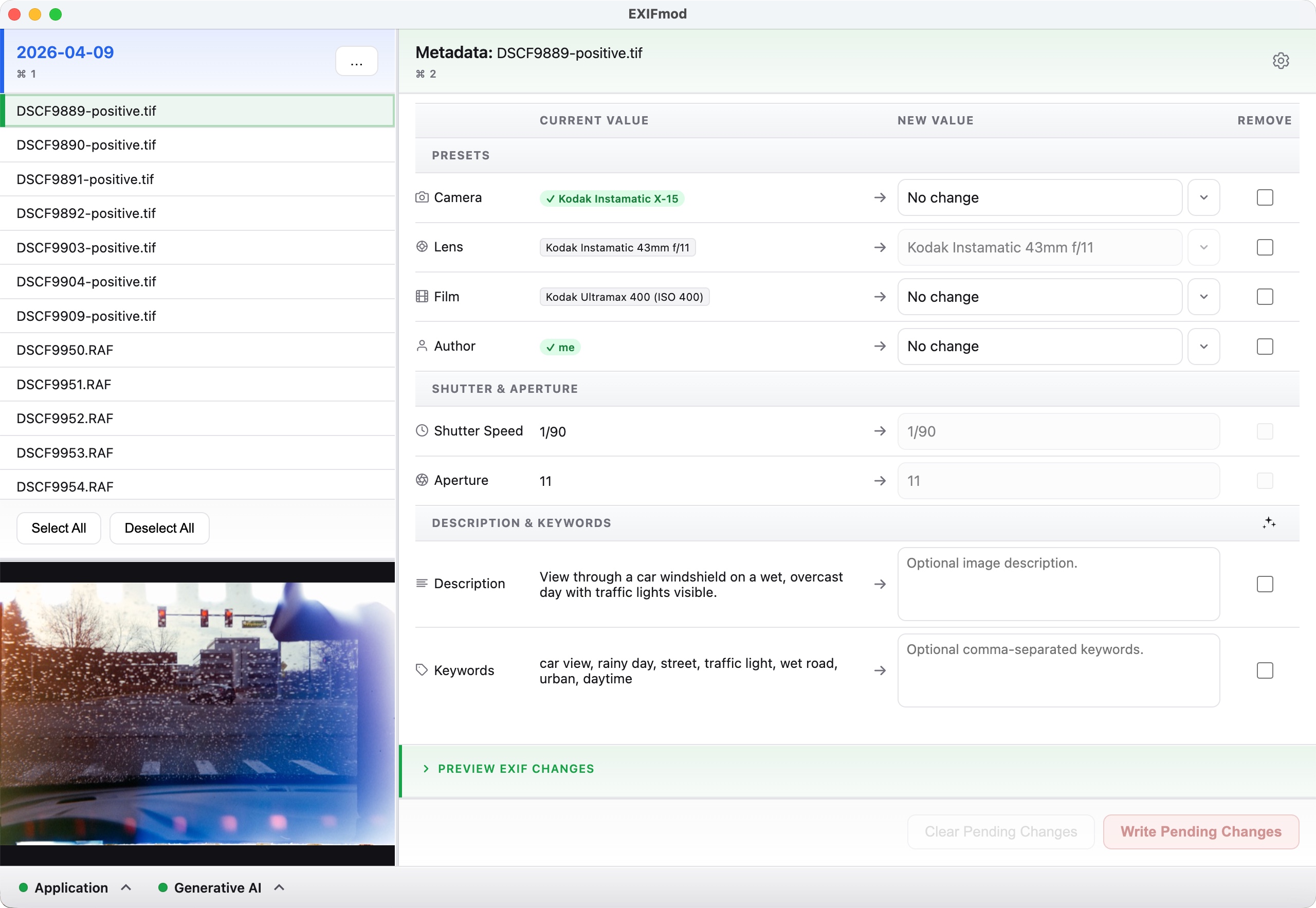Viewport: 1316px width, 908px height.
Task: Collapse the Generative AI status item
Action: [x=279, y=887]
